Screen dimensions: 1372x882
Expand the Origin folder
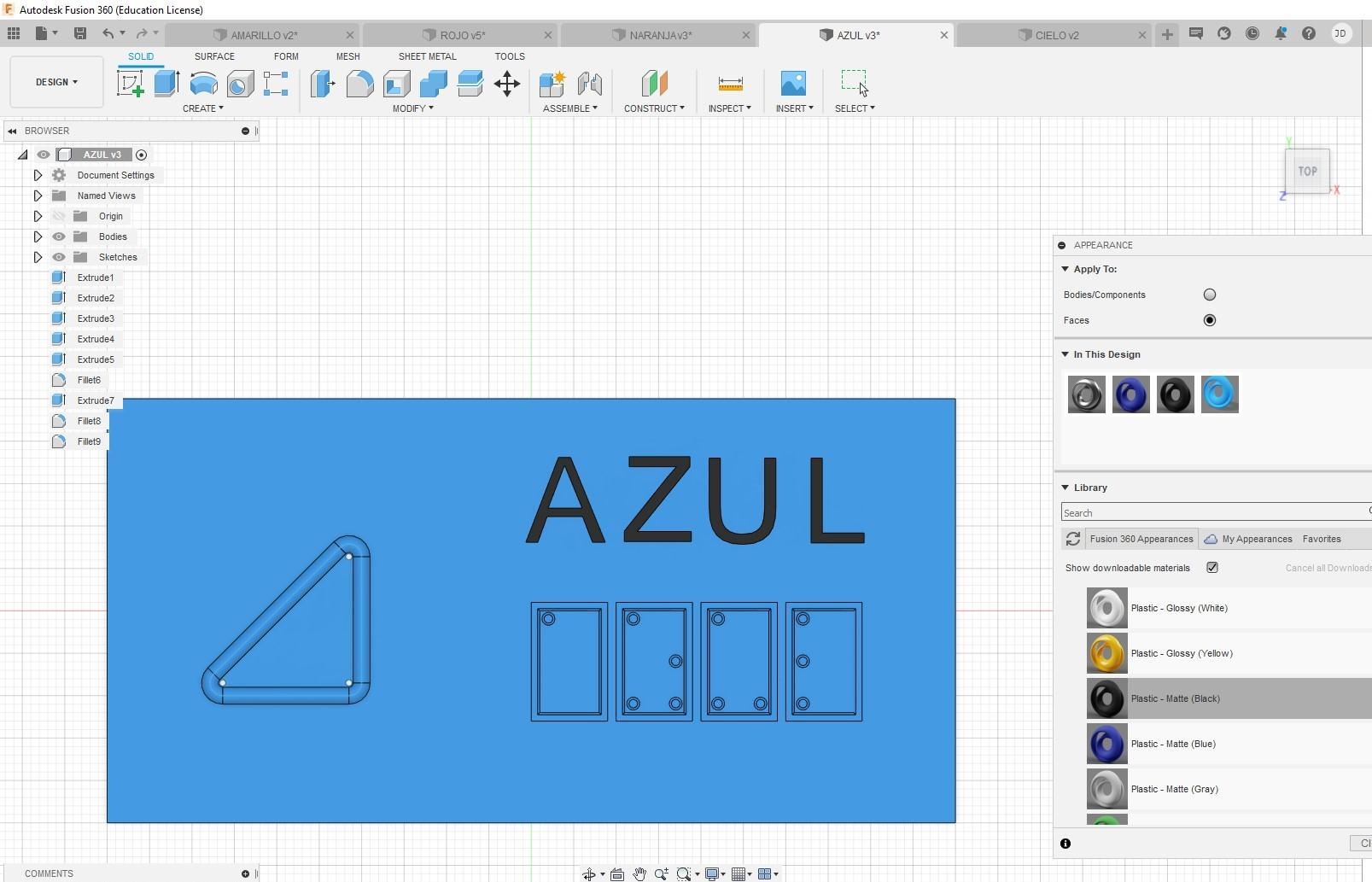coord(38,216)
